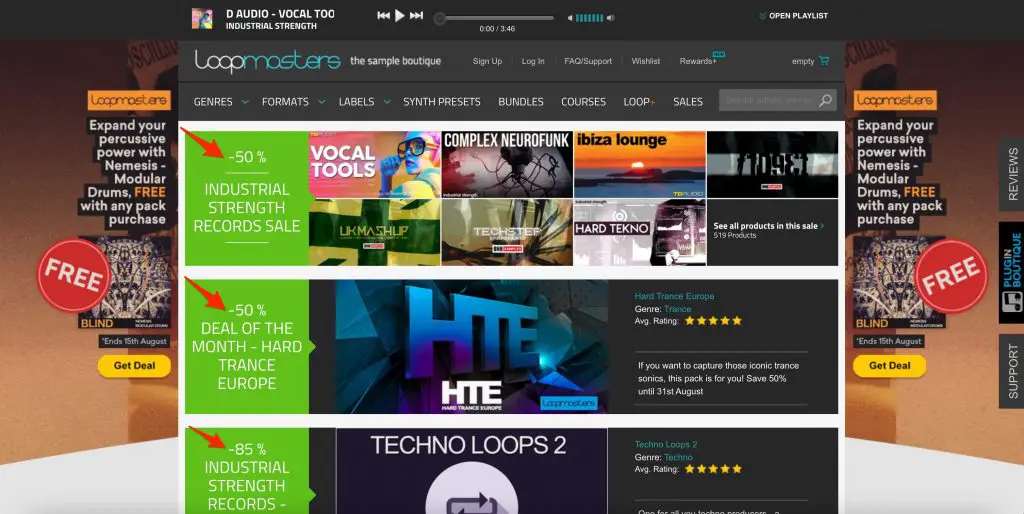This screenshot has height=514, width=1024.
Task: Skip to previous track in player
Action: (x=383, y=16)
